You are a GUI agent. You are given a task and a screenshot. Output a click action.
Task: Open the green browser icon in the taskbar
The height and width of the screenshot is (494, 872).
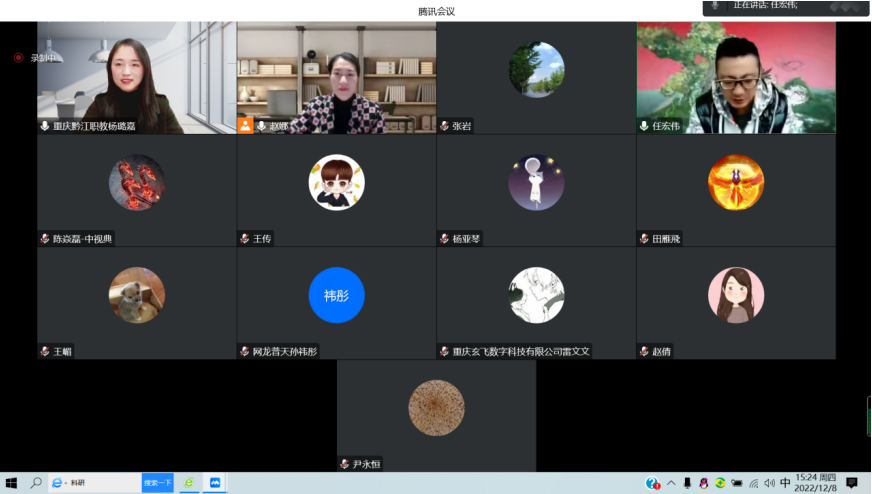pyautogui.click(x=189, y=483)
